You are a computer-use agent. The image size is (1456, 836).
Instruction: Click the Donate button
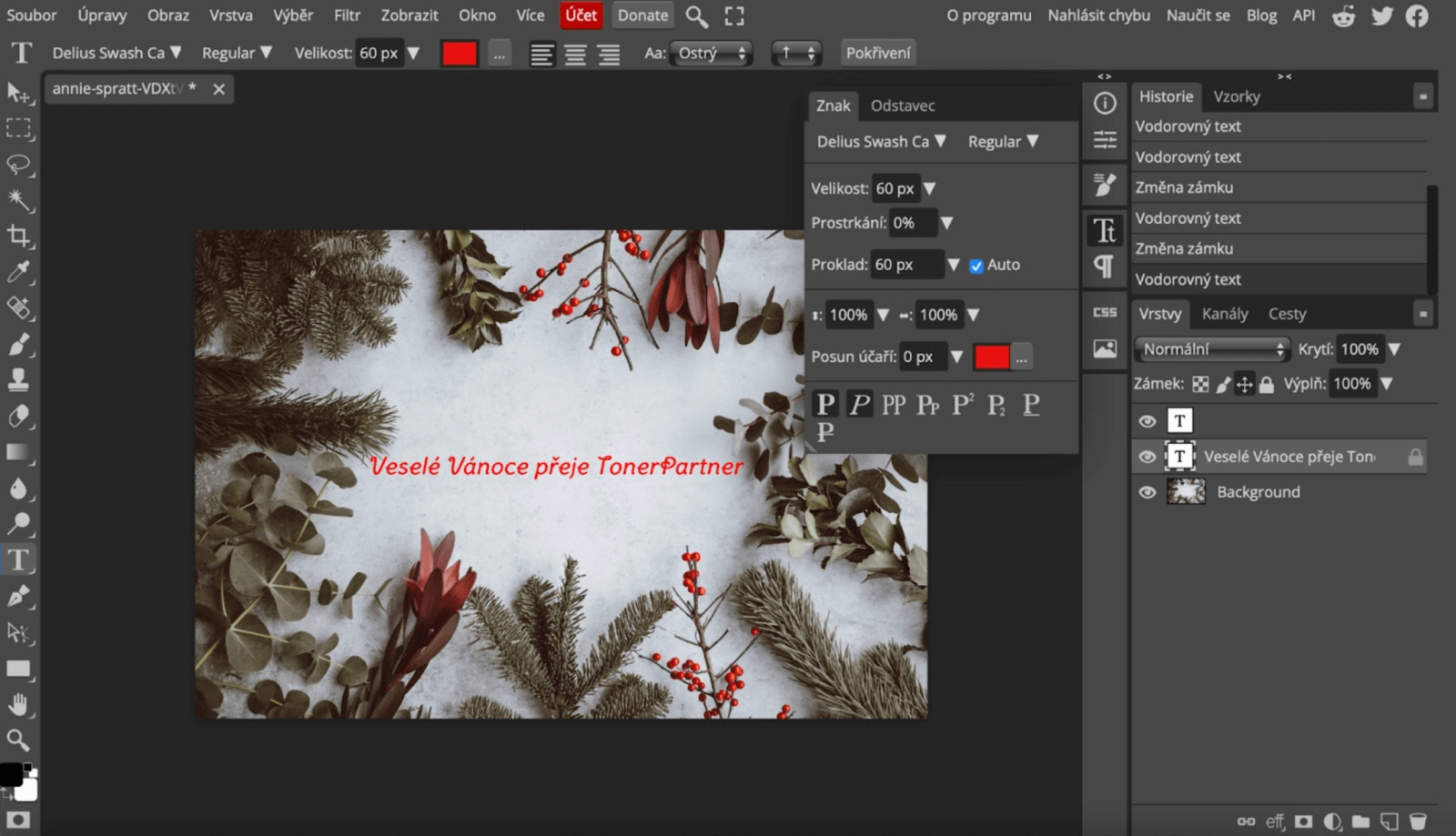[642, 15]
